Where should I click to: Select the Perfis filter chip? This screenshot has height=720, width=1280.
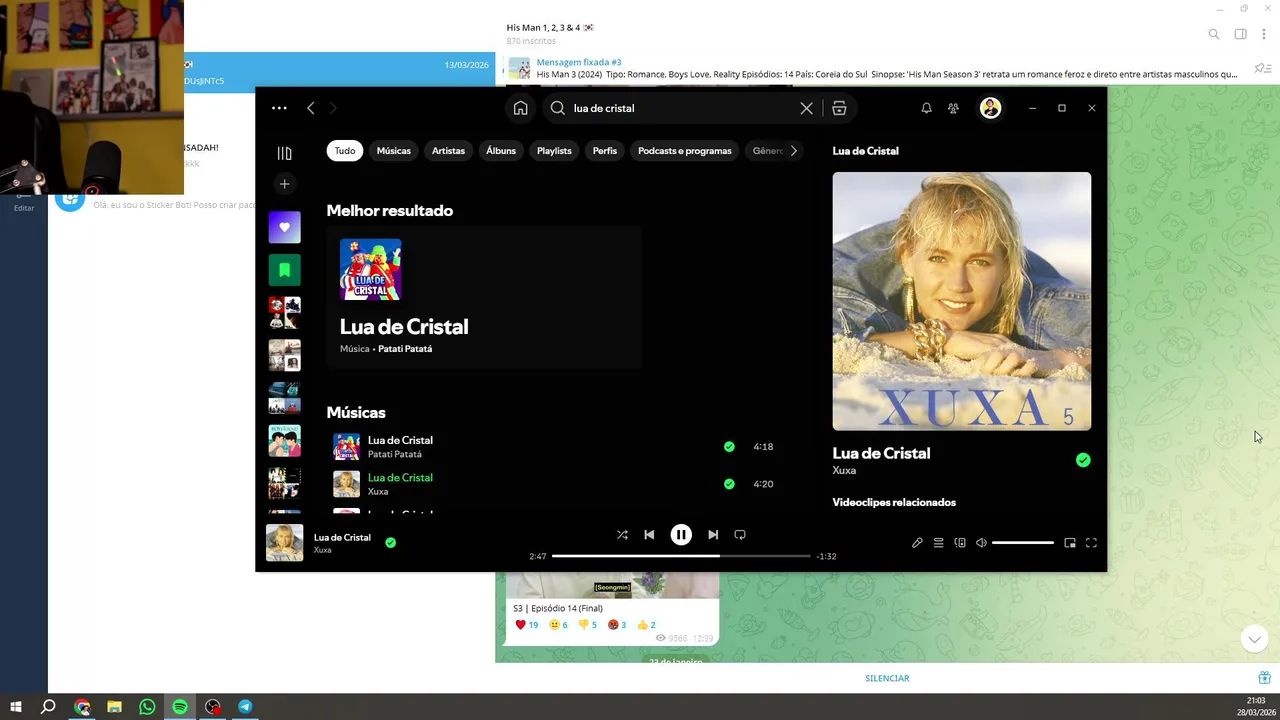point(605,151)
